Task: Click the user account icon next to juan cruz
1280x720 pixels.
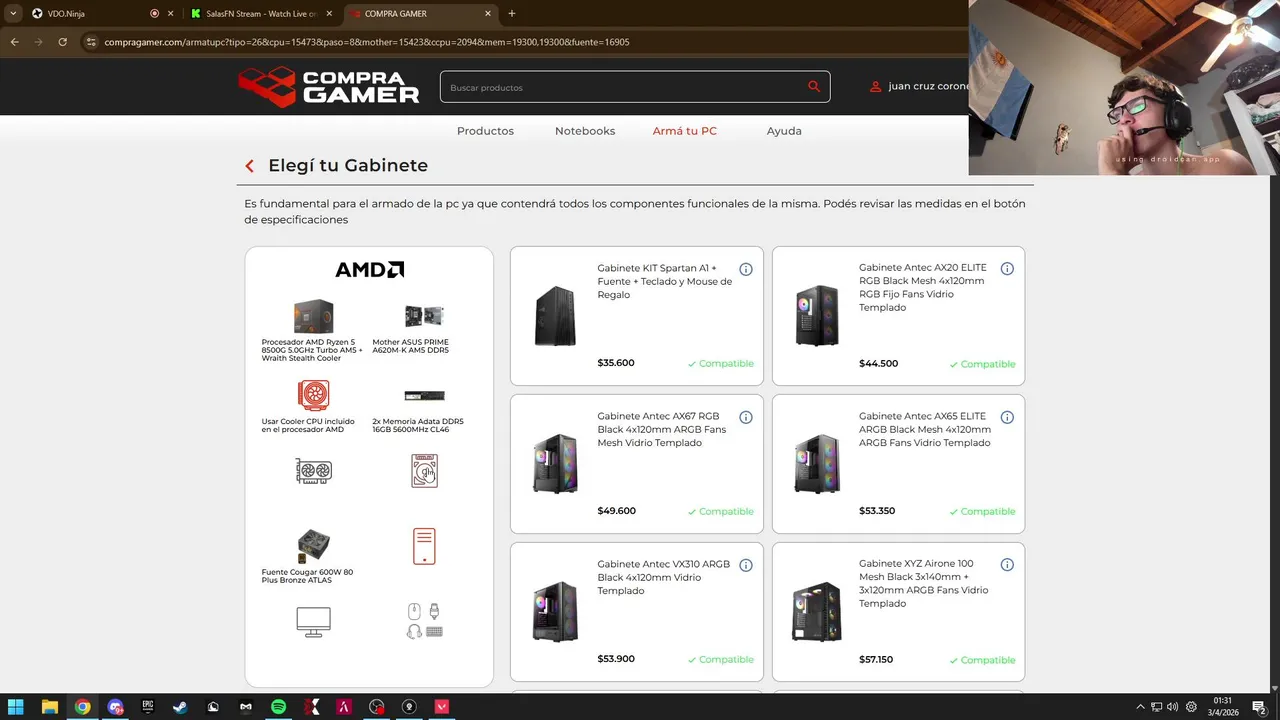Action: point(876,87)
